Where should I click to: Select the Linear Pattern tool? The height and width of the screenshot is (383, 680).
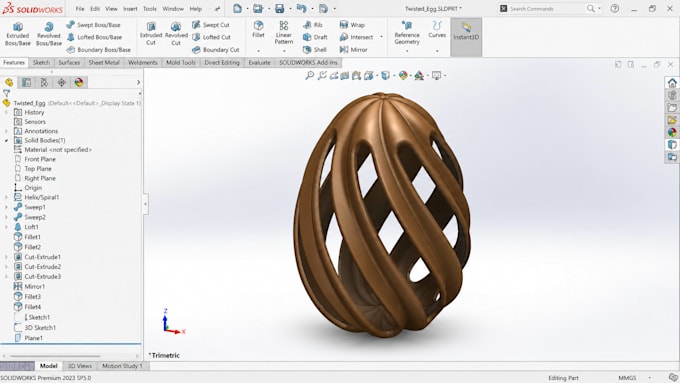pos(284,33)
